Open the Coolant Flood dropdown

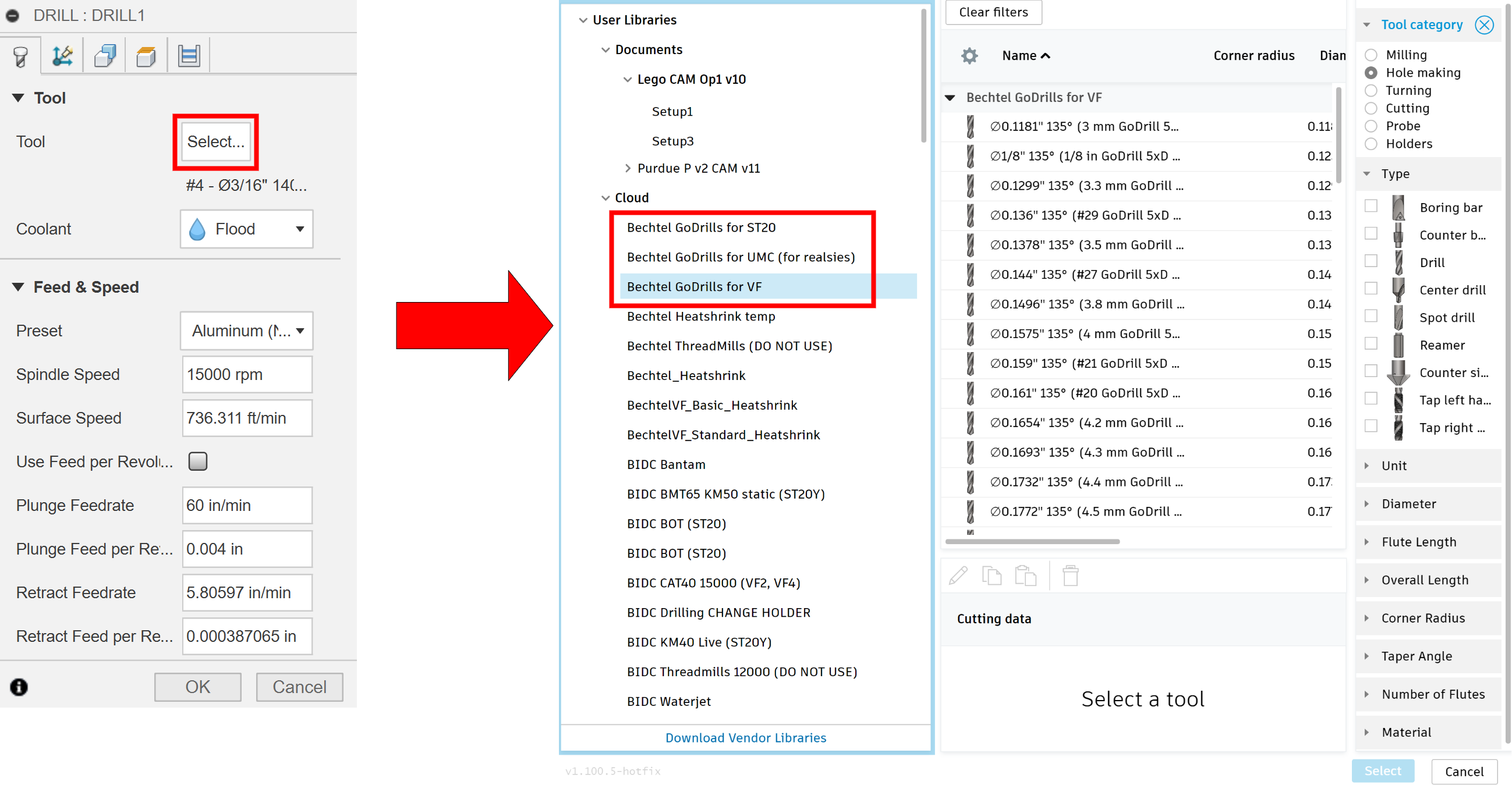[246, 229]
